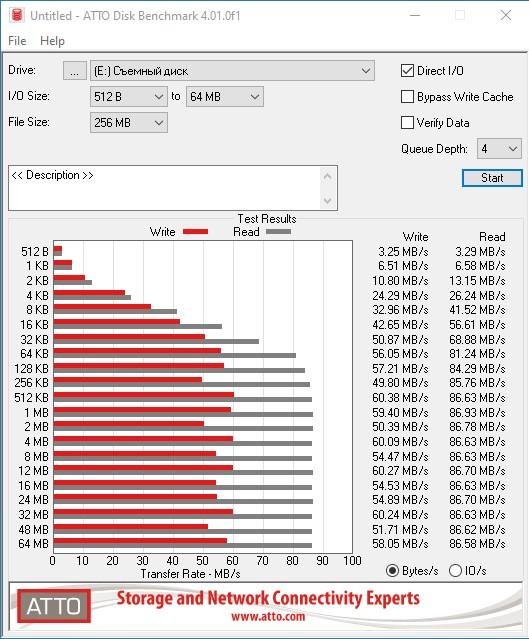Close the ATTO Disk Benchmark window

coord(506,15)
